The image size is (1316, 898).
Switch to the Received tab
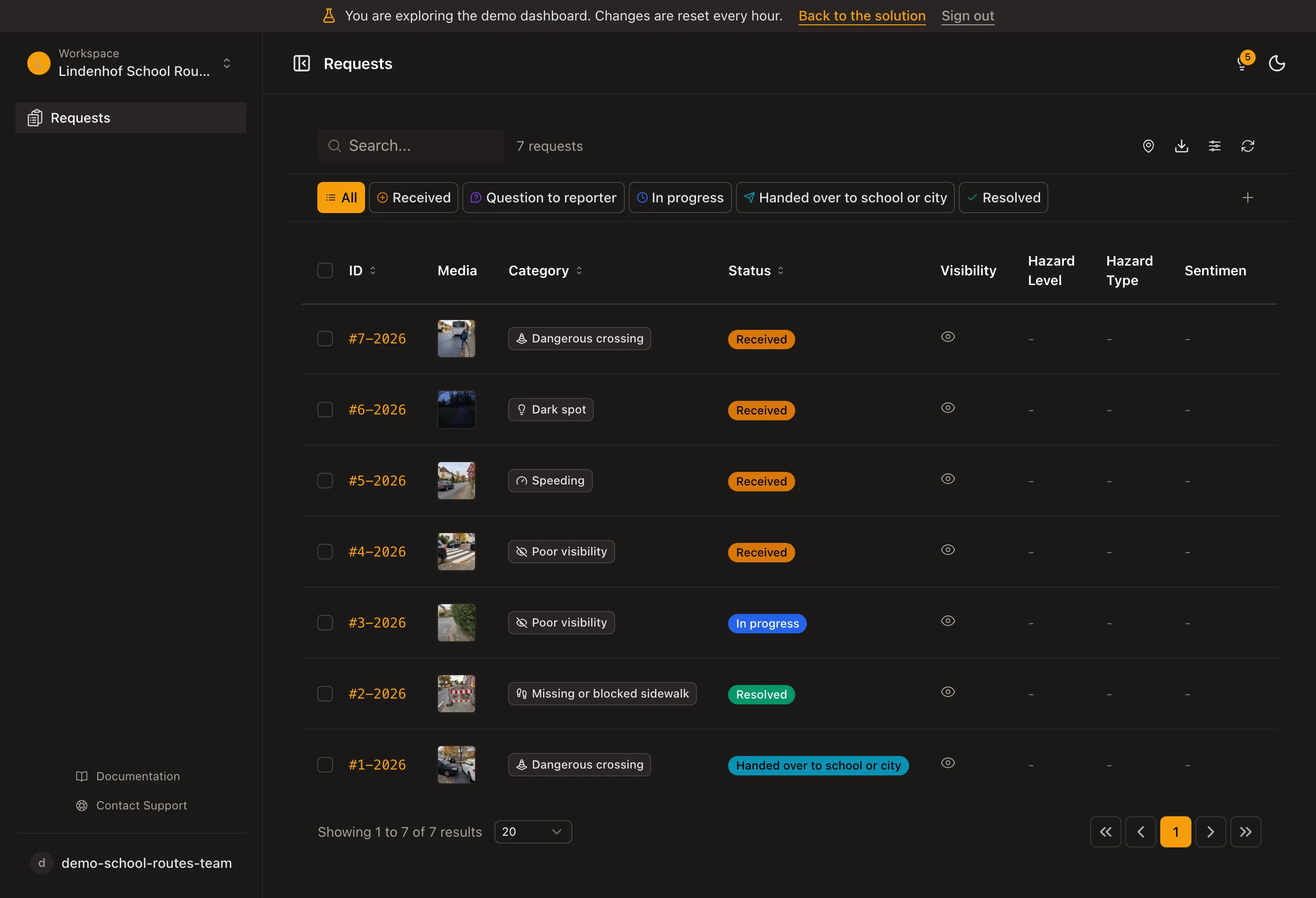413,198
